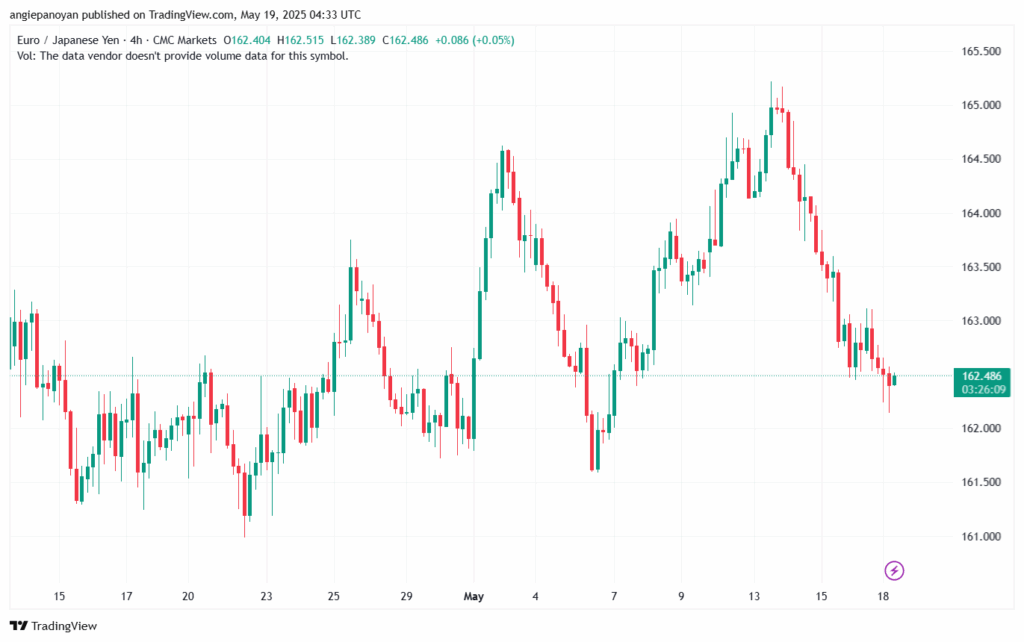Select the Vol indicator message in the legend
This screenshot has height=642, width=1024.
[183, 56]
